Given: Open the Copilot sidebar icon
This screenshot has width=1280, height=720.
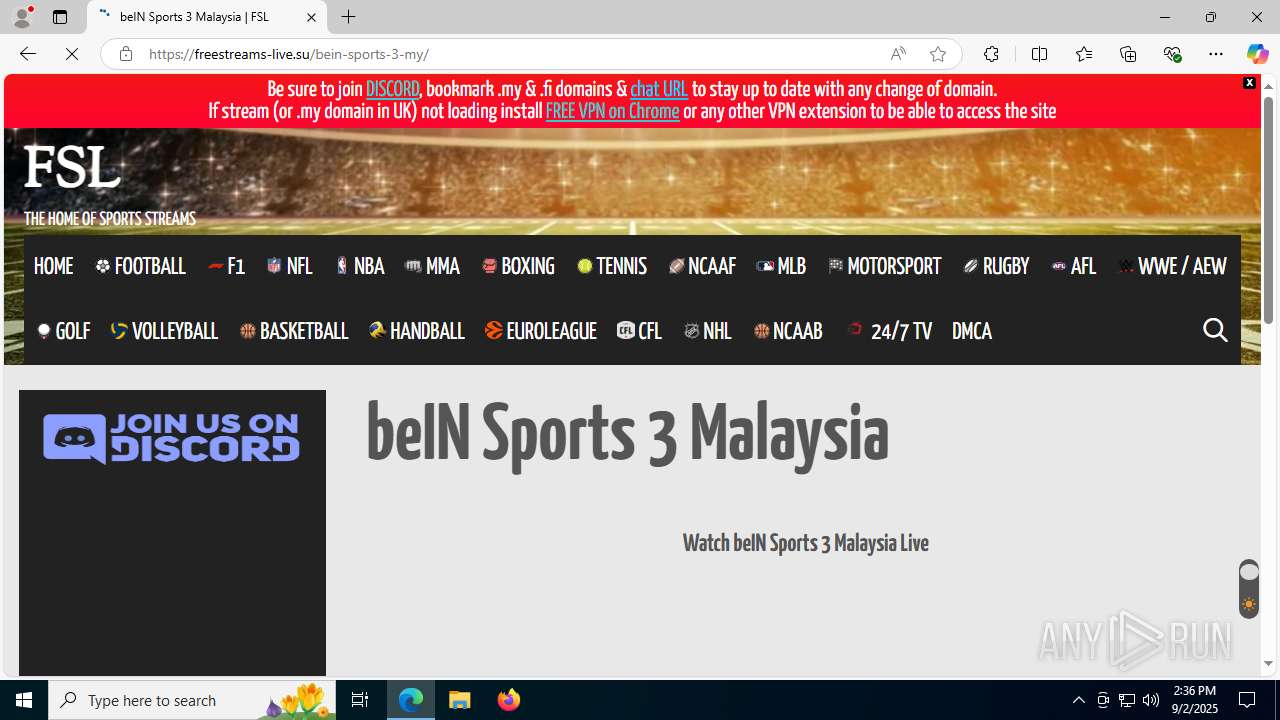Looking at the screenshot, I should 1257,54.
